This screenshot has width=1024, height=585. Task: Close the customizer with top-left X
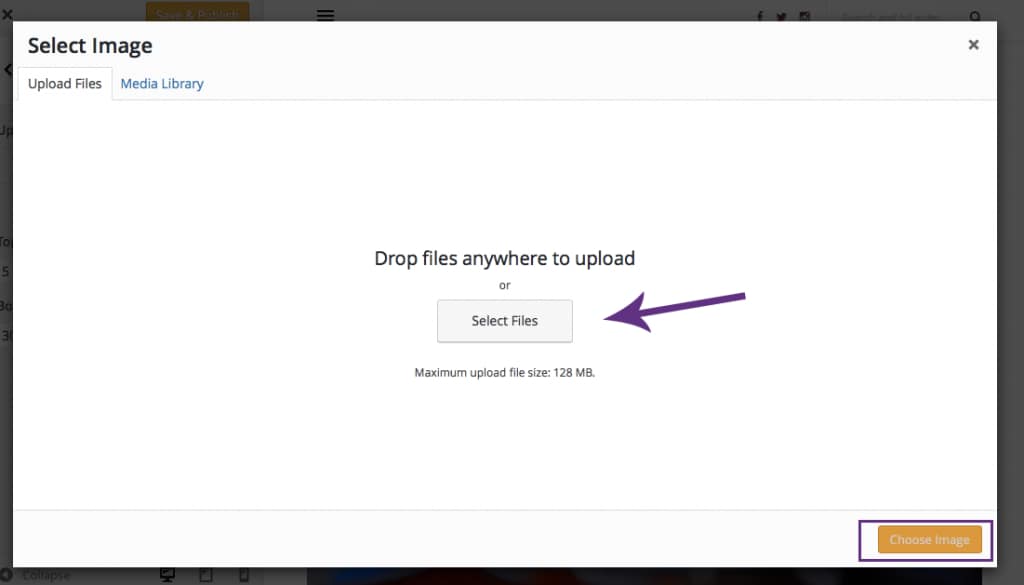(7, 15)
